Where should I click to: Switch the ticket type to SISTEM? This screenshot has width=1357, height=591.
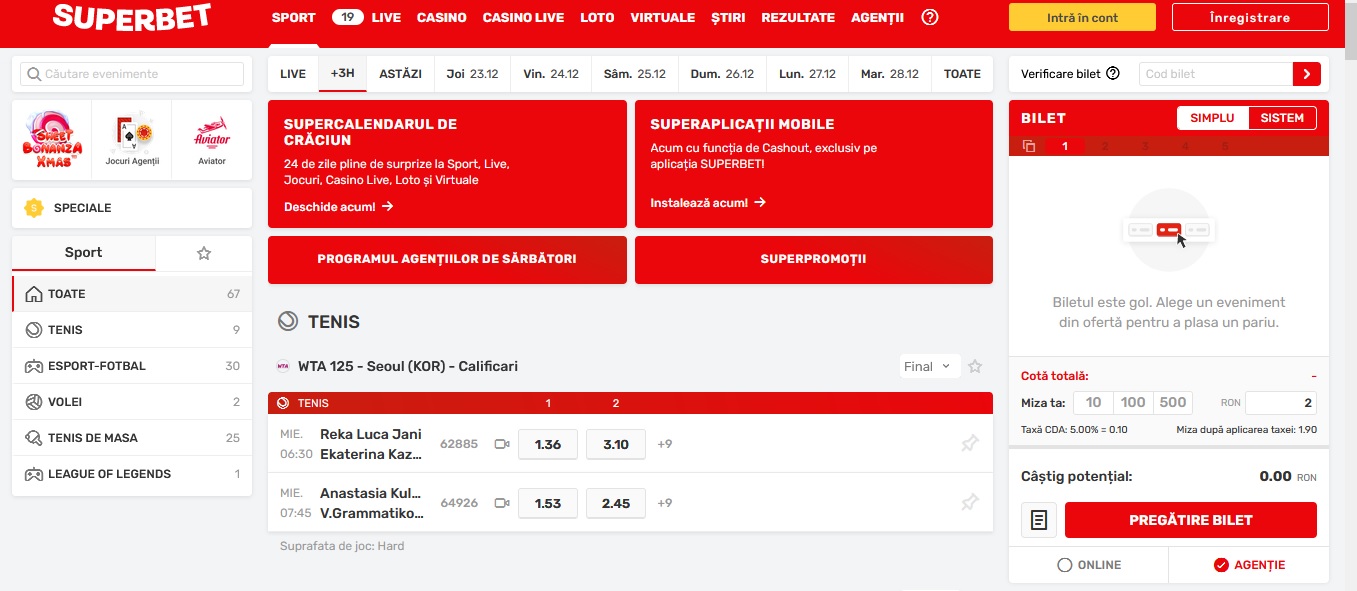[x=1282, y=118]
